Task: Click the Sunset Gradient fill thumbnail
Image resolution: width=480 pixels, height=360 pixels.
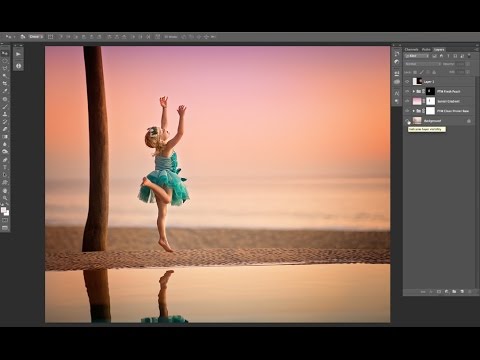Action: pos(417,101)
